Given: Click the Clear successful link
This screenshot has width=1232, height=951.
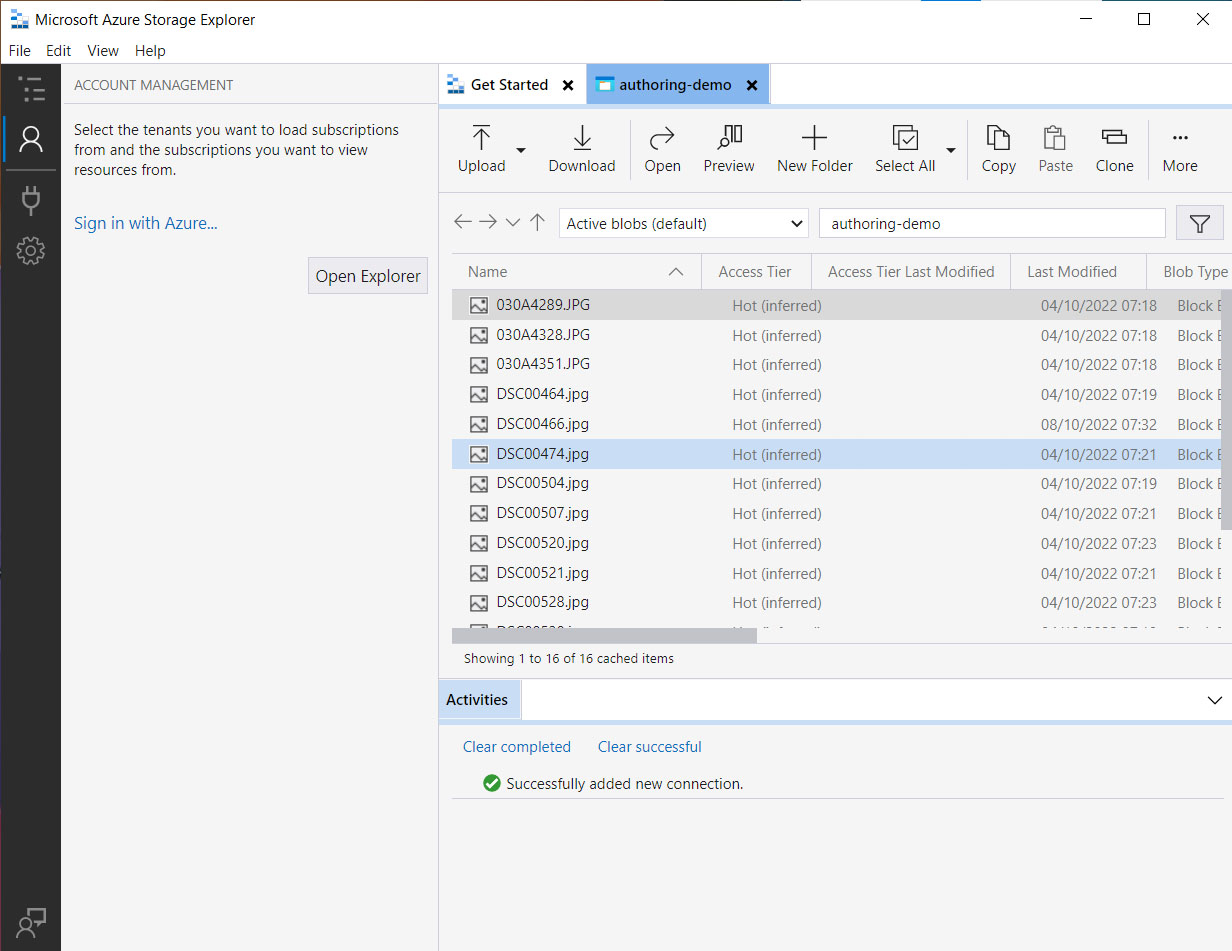Looking at the screenshot, I should click(x=650, y=747).
